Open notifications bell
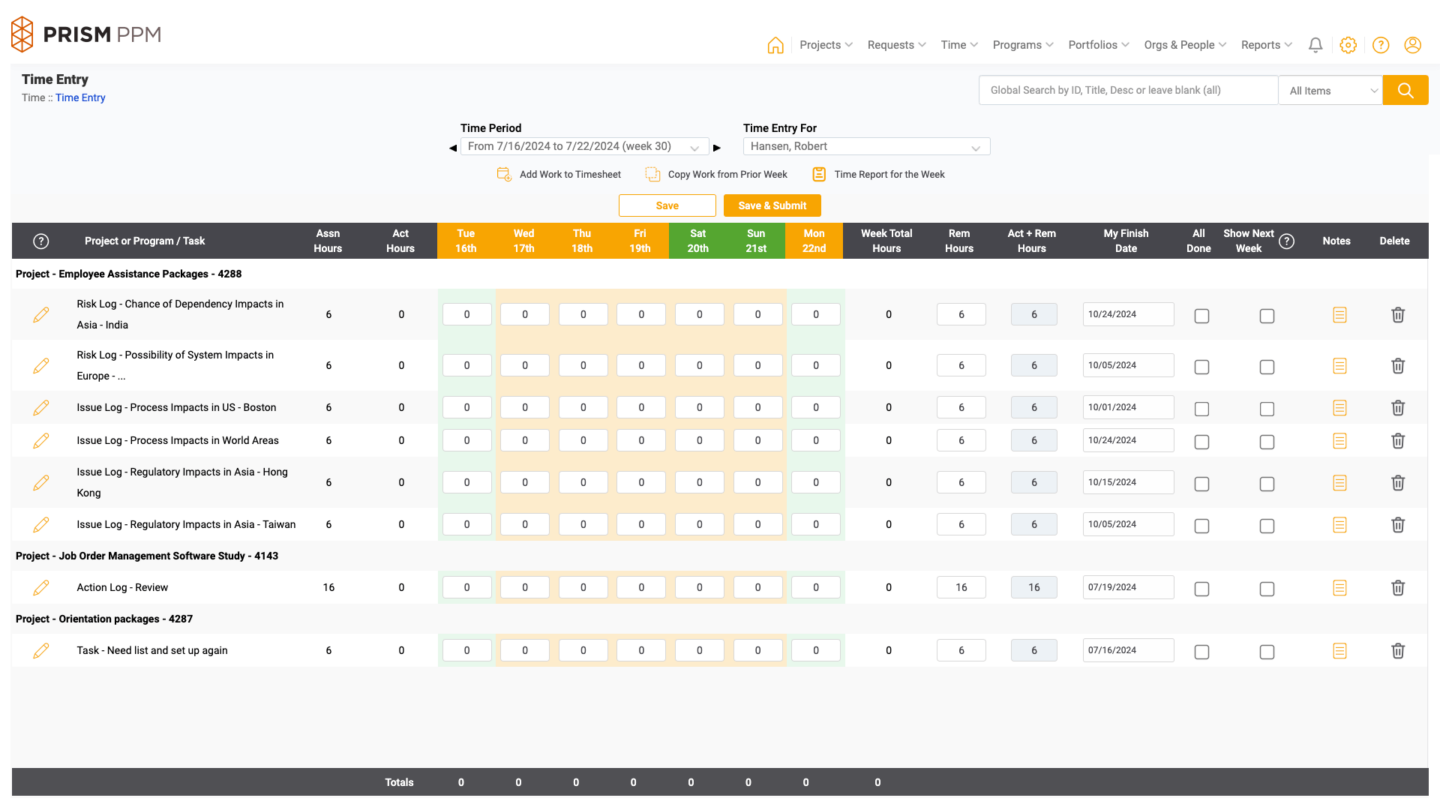Viewport: 1440px width, 810px height. [1315, 45]
